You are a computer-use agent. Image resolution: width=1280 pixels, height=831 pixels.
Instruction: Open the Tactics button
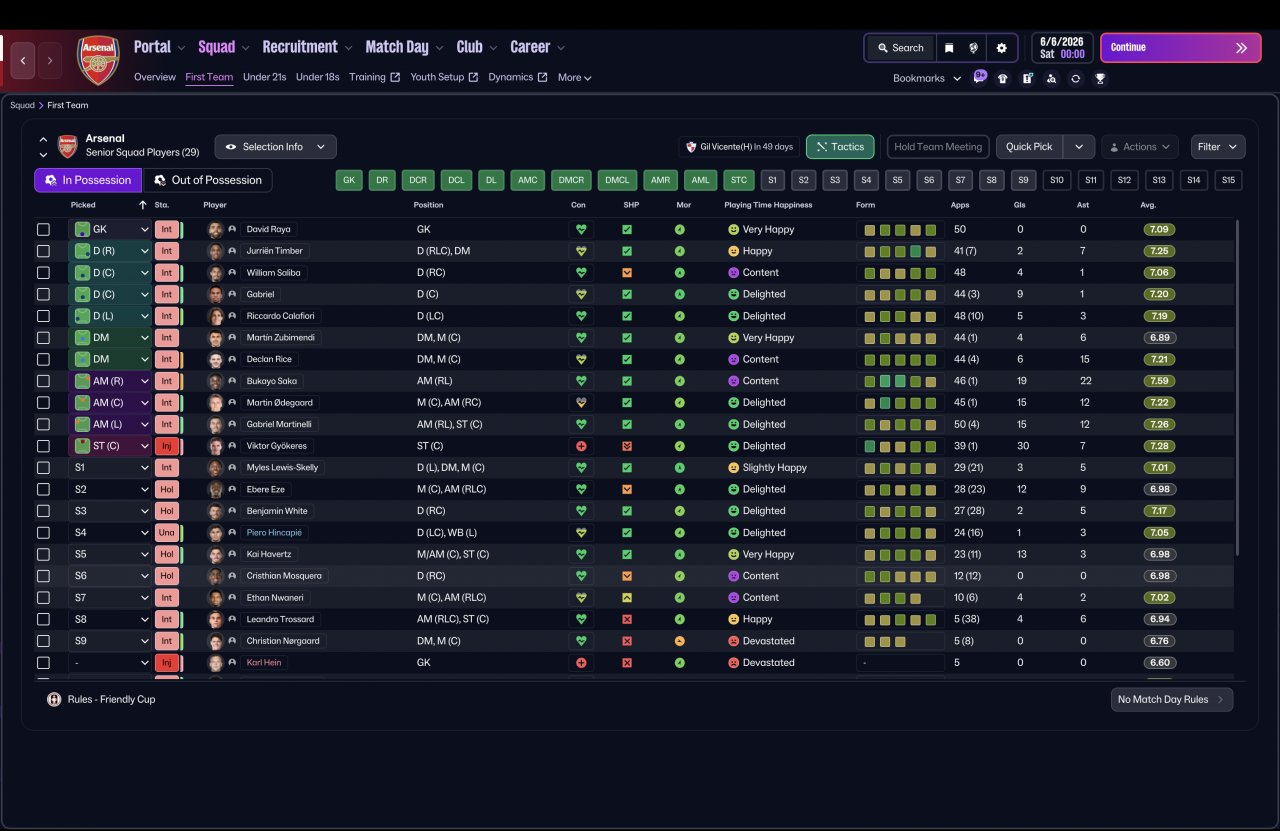tap(840, 147)
